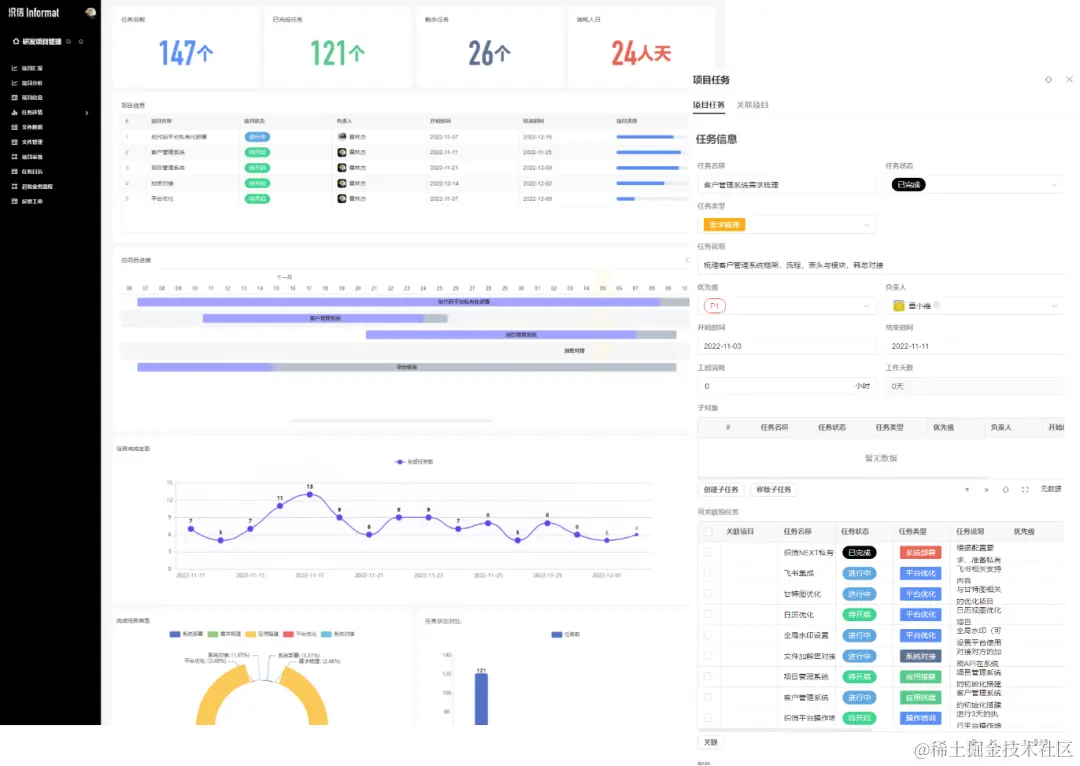Click the 26个 remaining tasks card
Screen dimensions: 1080x766
coord(490,47)
